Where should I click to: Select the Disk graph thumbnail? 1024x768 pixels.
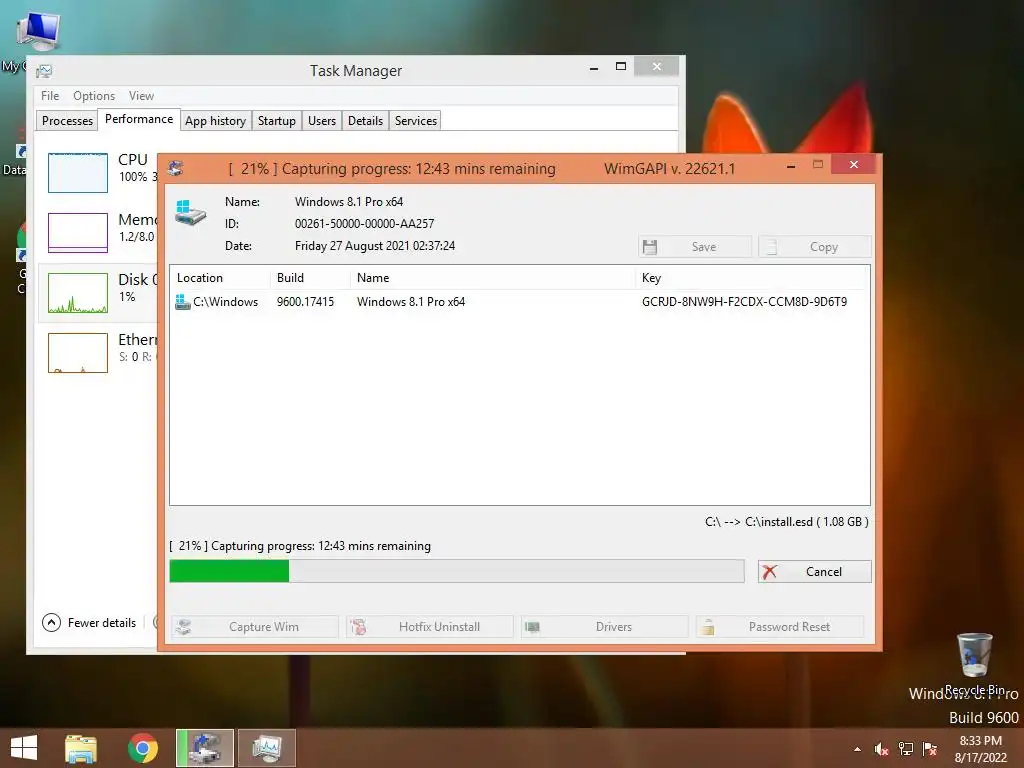coord(78,293)
